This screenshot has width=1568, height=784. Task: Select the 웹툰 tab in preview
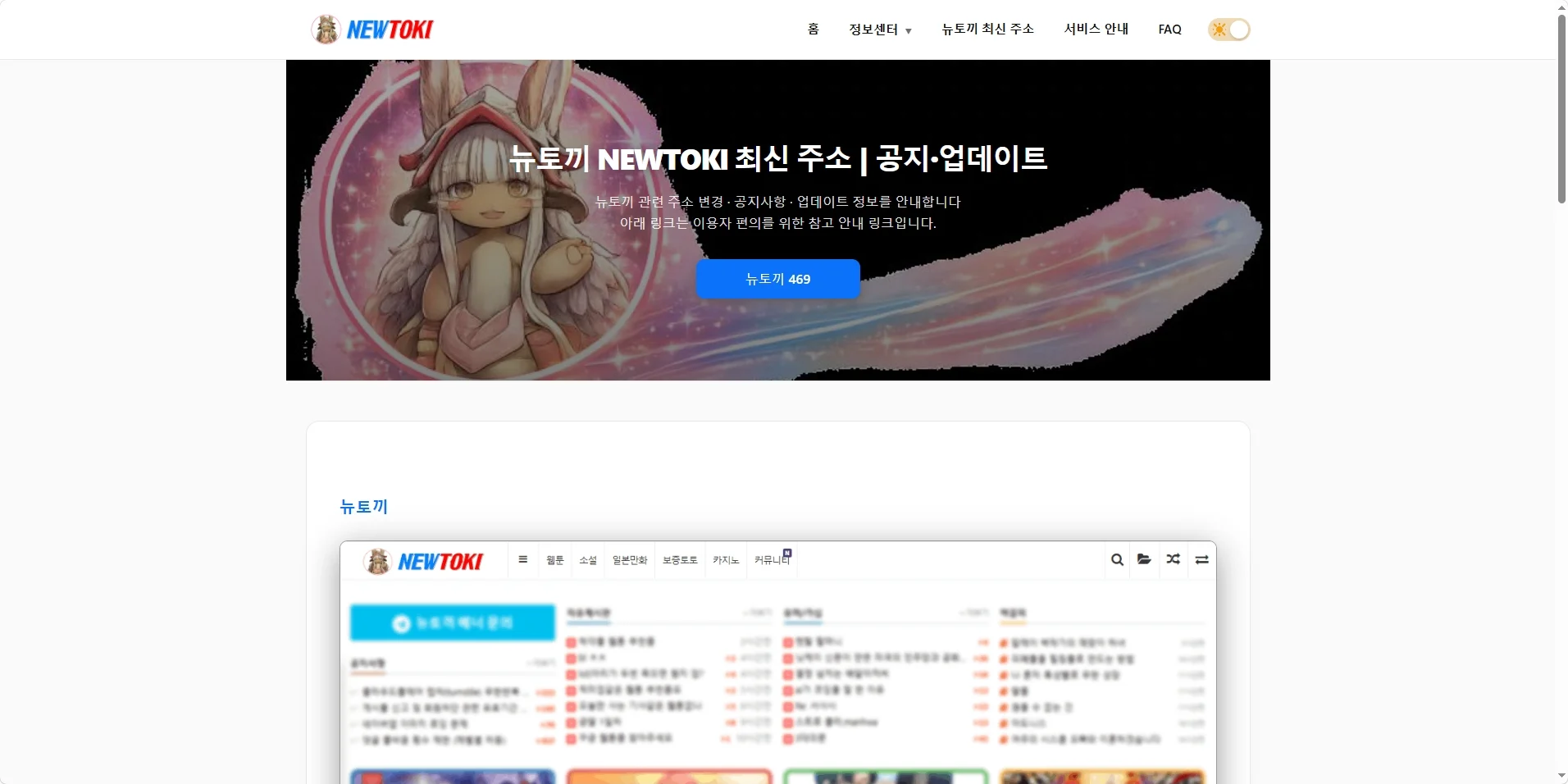coord(555,560)
